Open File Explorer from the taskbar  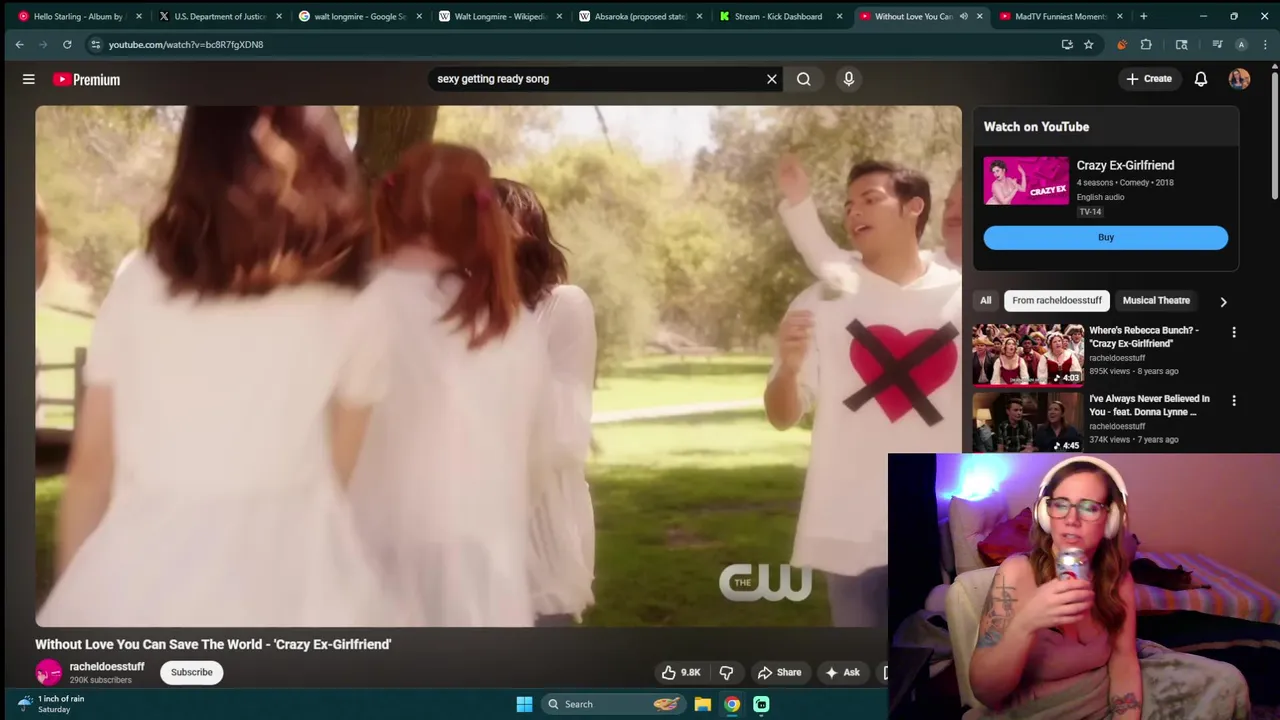703,704
